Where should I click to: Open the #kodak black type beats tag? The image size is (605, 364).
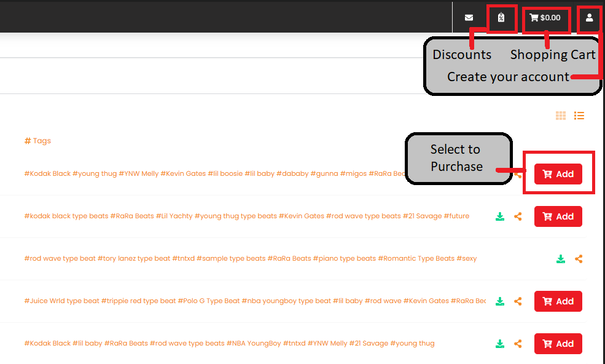tap(66, 216)
